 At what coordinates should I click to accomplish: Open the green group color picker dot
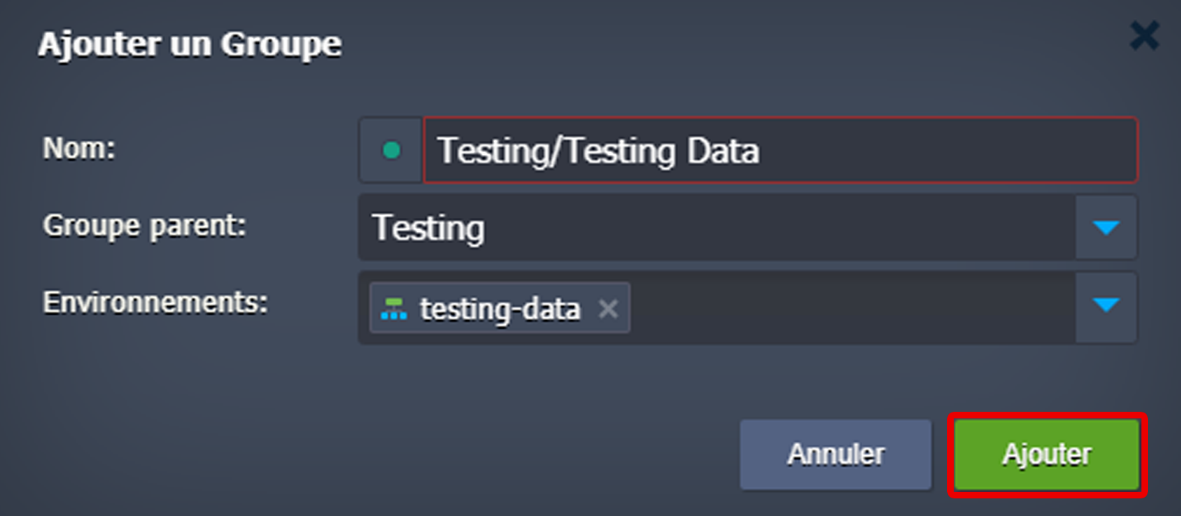[x=391, y=151]
